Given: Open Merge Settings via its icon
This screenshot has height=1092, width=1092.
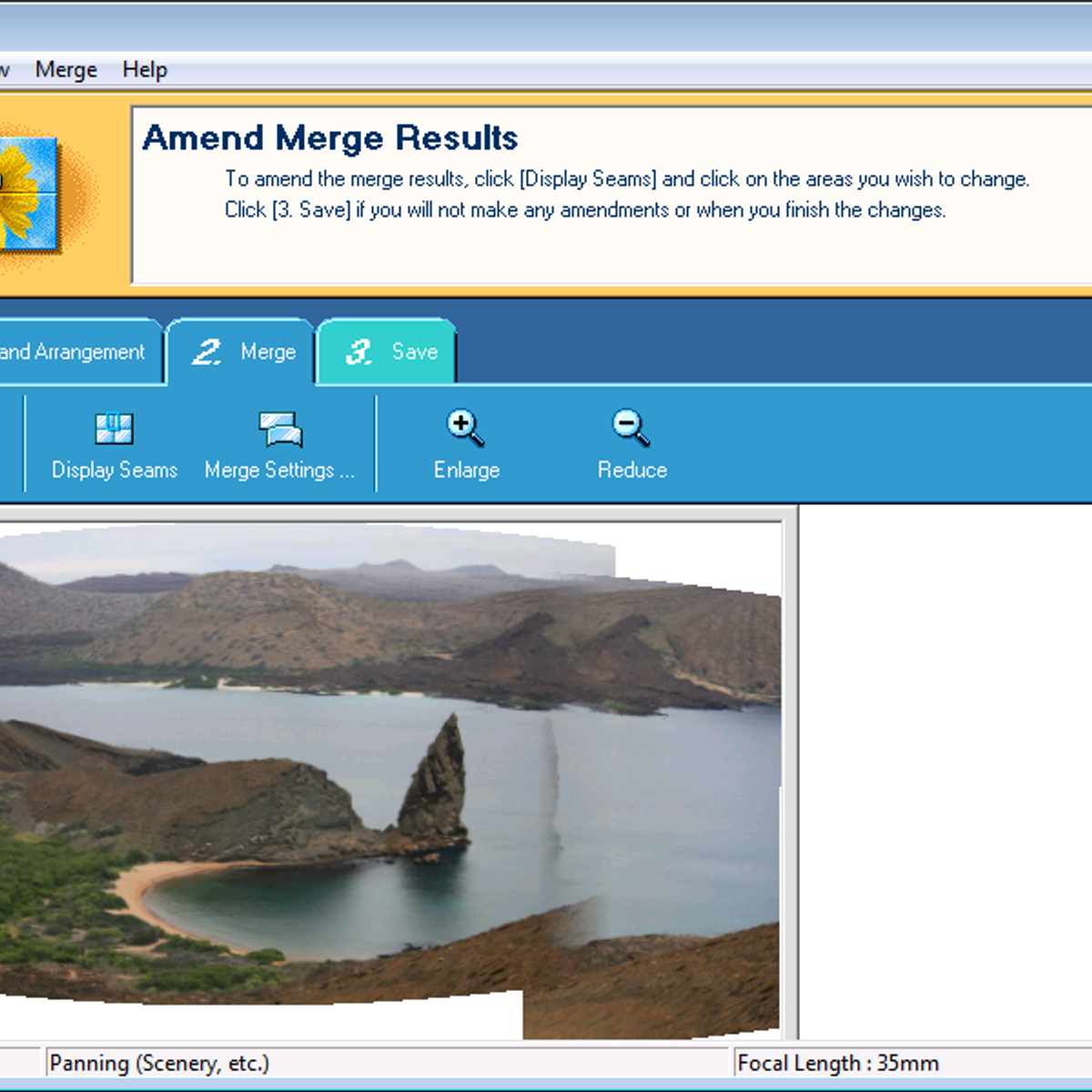Looking at the screenshot, I should point(280,429).
